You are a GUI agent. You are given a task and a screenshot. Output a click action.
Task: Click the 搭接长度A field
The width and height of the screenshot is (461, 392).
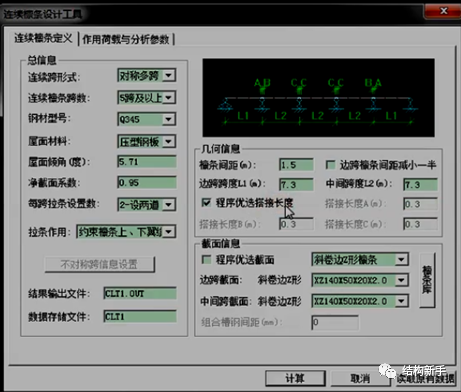coord(420,204)
